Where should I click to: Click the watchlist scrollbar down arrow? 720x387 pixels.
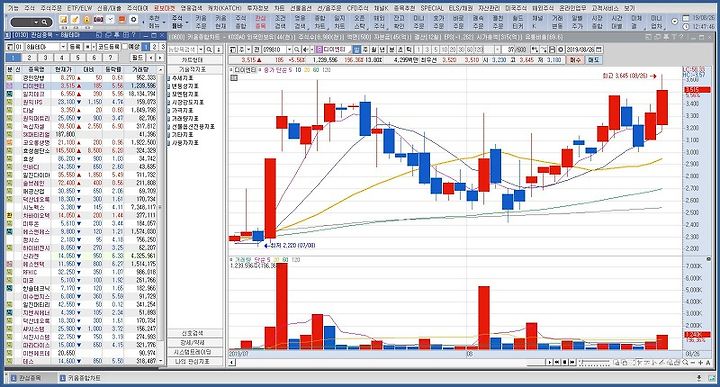160,361
